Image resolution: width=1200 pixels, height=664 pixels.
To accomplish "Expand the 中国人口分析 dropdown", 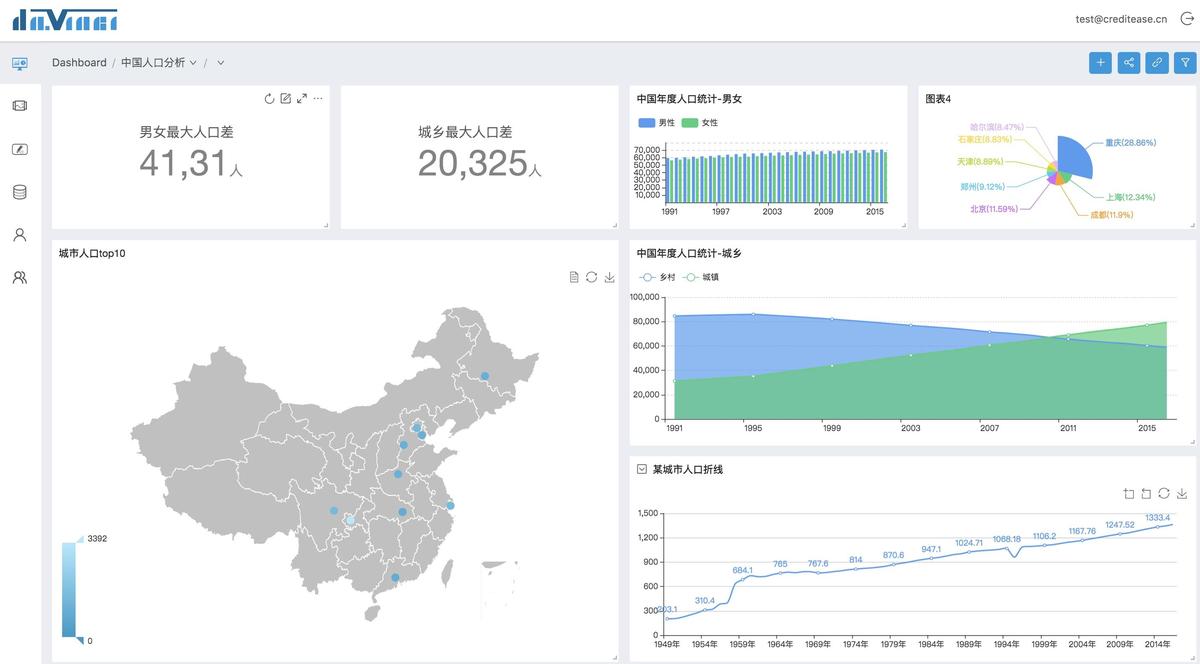I will pos(159,62).
